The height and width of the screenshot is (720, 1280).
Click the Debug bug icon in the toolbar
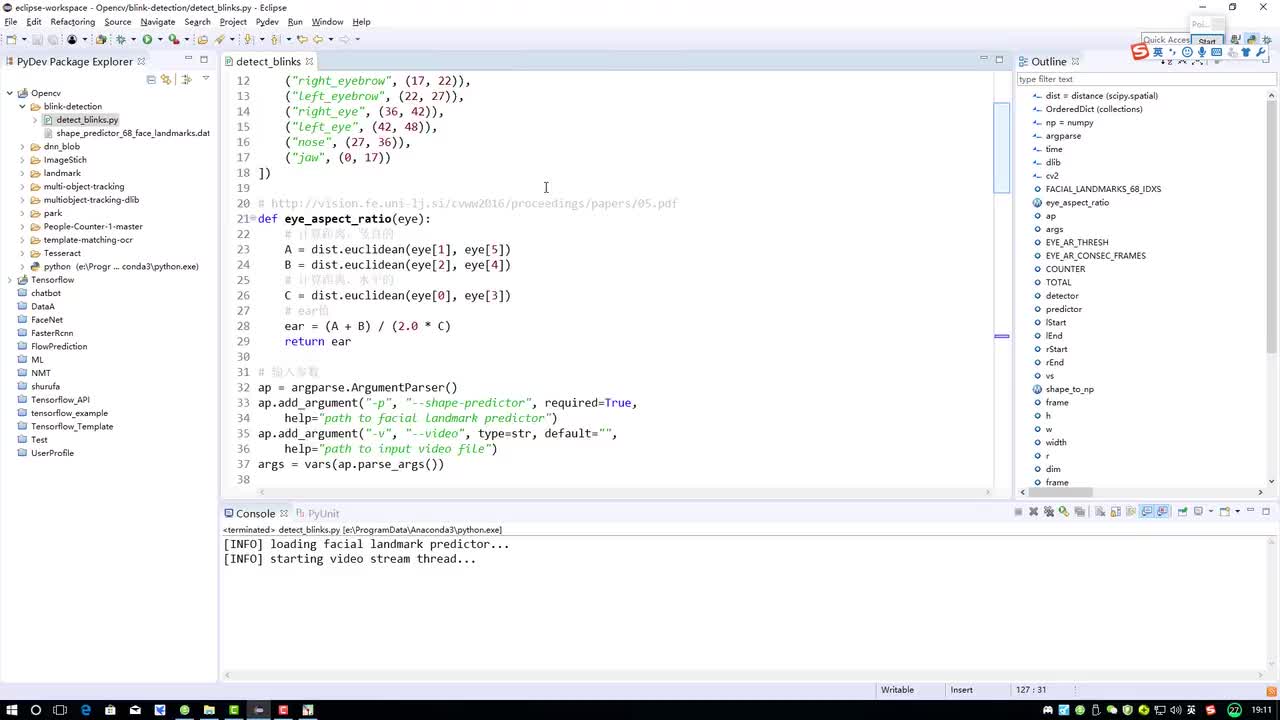pos(120,39)
